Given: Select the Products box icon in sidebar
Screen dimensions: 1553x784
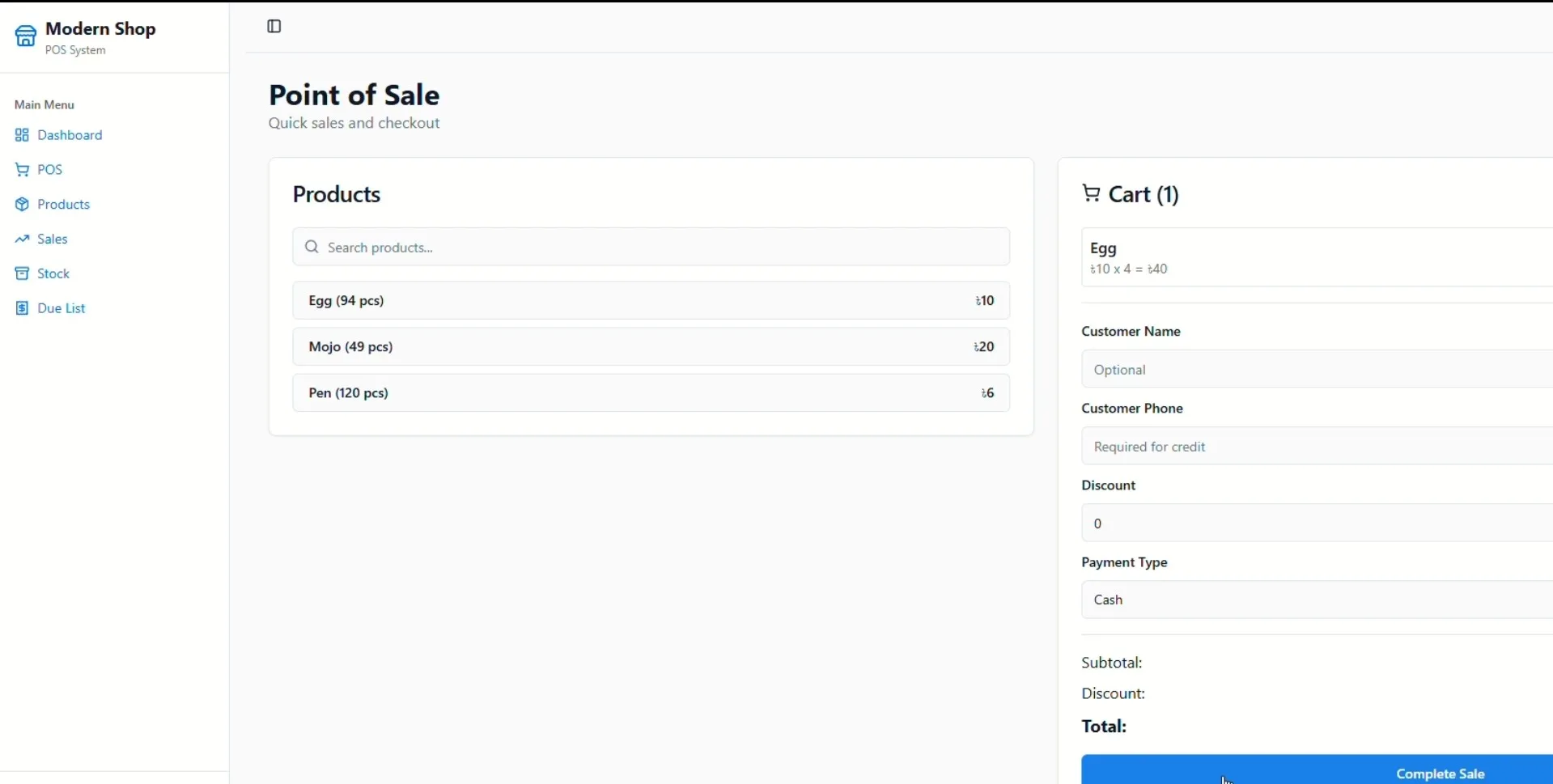Looking at the screenshot, I should pos(21,204).
